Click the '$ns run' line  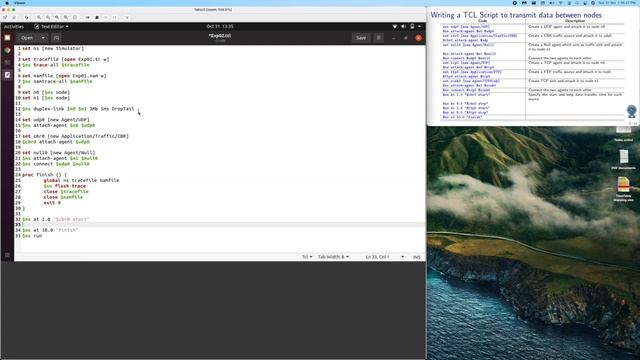pyautogui.click(x=32, y=236)
